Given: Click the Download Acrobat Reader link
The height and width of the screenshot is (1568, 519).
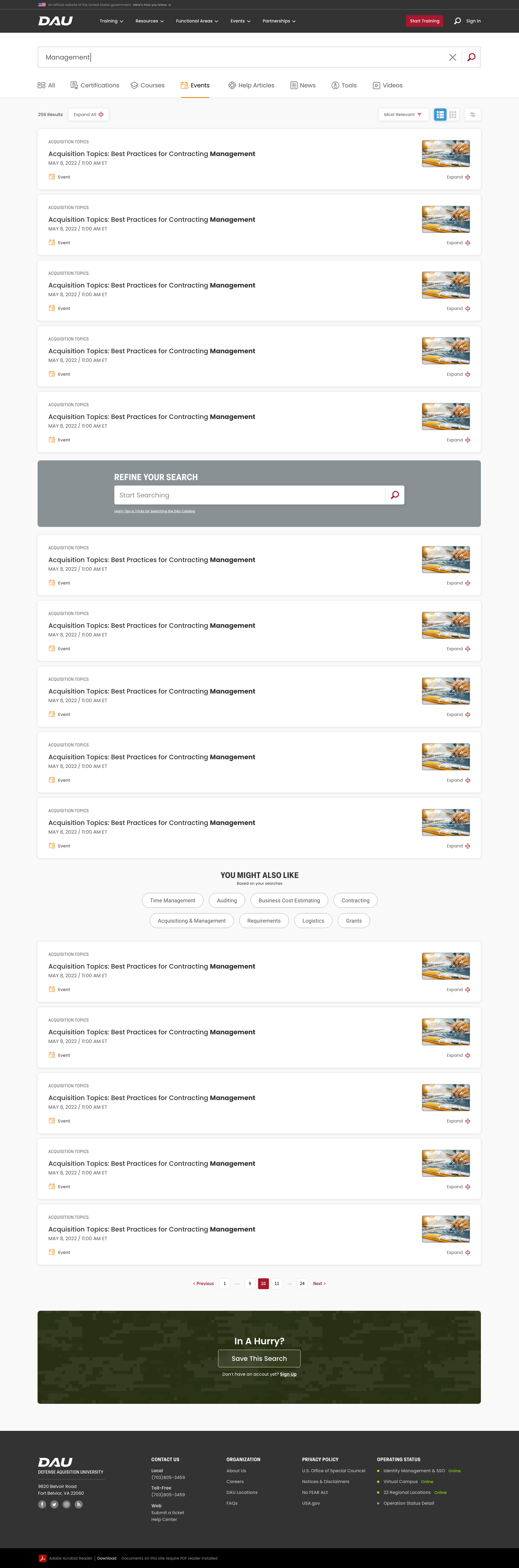Looking at the screenshot, I should 107,1558.
